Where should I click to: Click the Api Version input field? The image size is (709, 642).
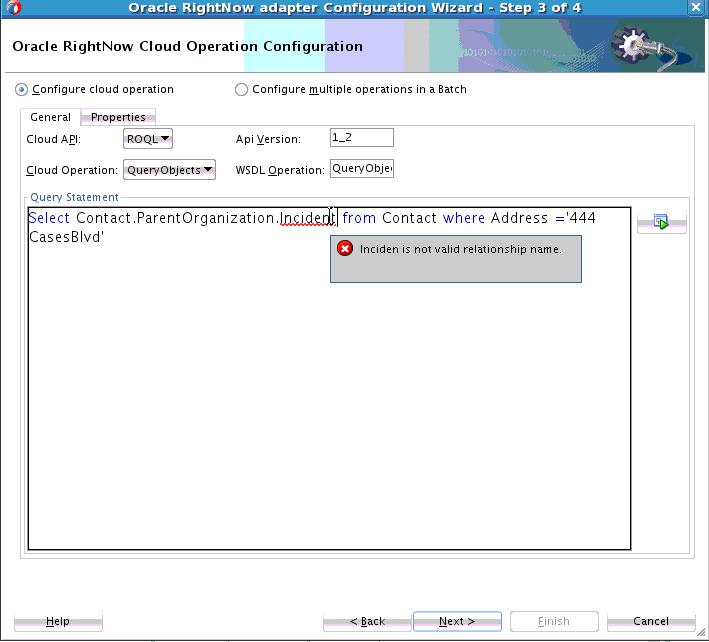tap(362, 137)
